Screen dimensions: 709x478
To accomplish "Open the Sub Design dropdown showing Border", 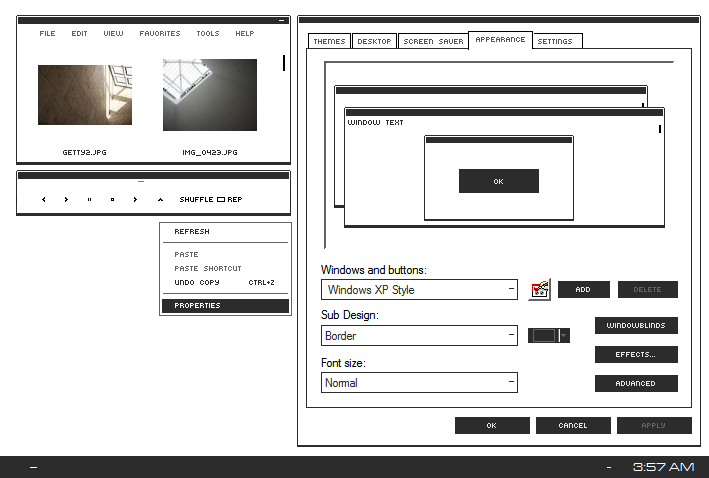I will tap(419, 336).
